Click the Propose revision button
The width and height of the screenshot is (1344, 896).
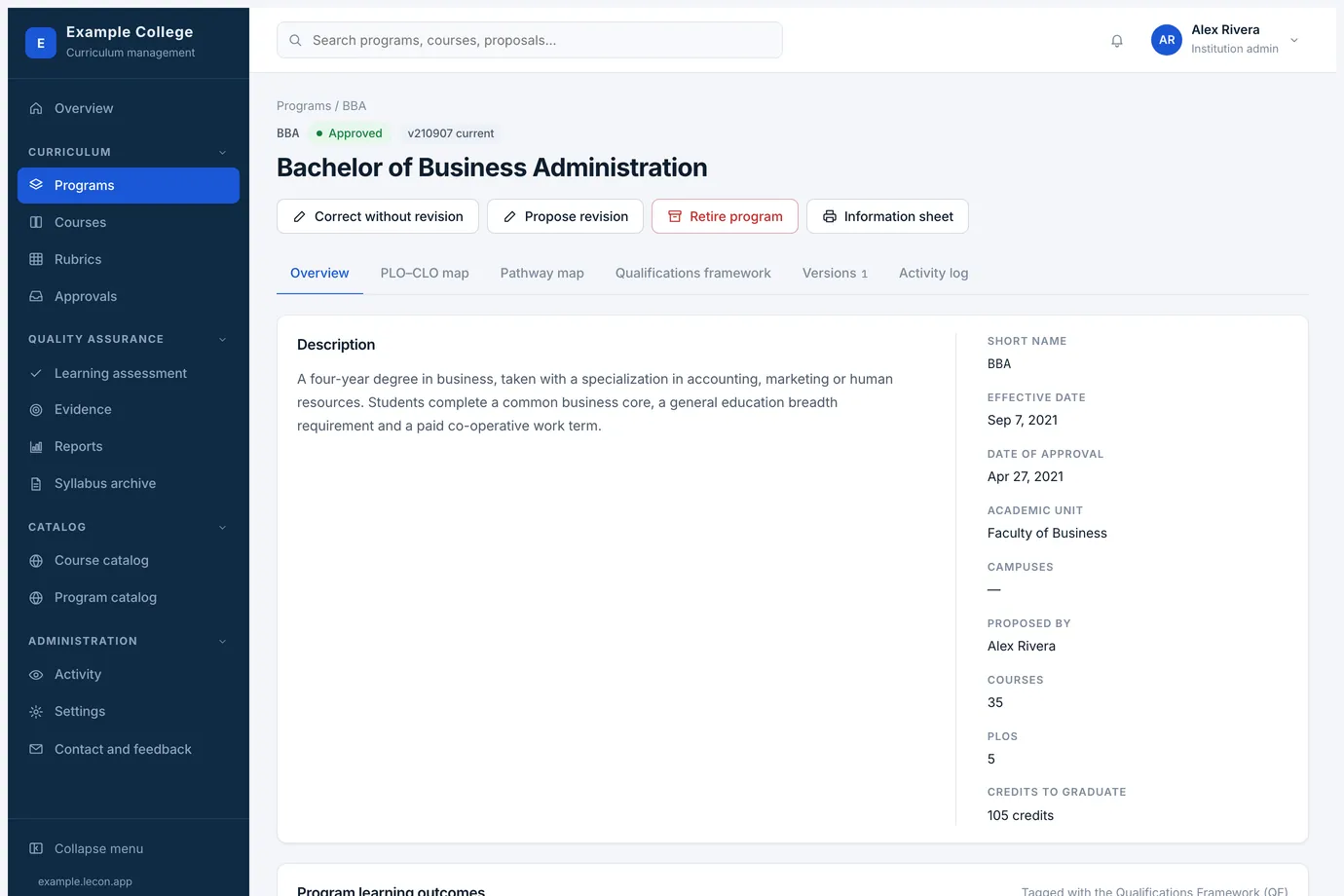click(x=565, y=216)
